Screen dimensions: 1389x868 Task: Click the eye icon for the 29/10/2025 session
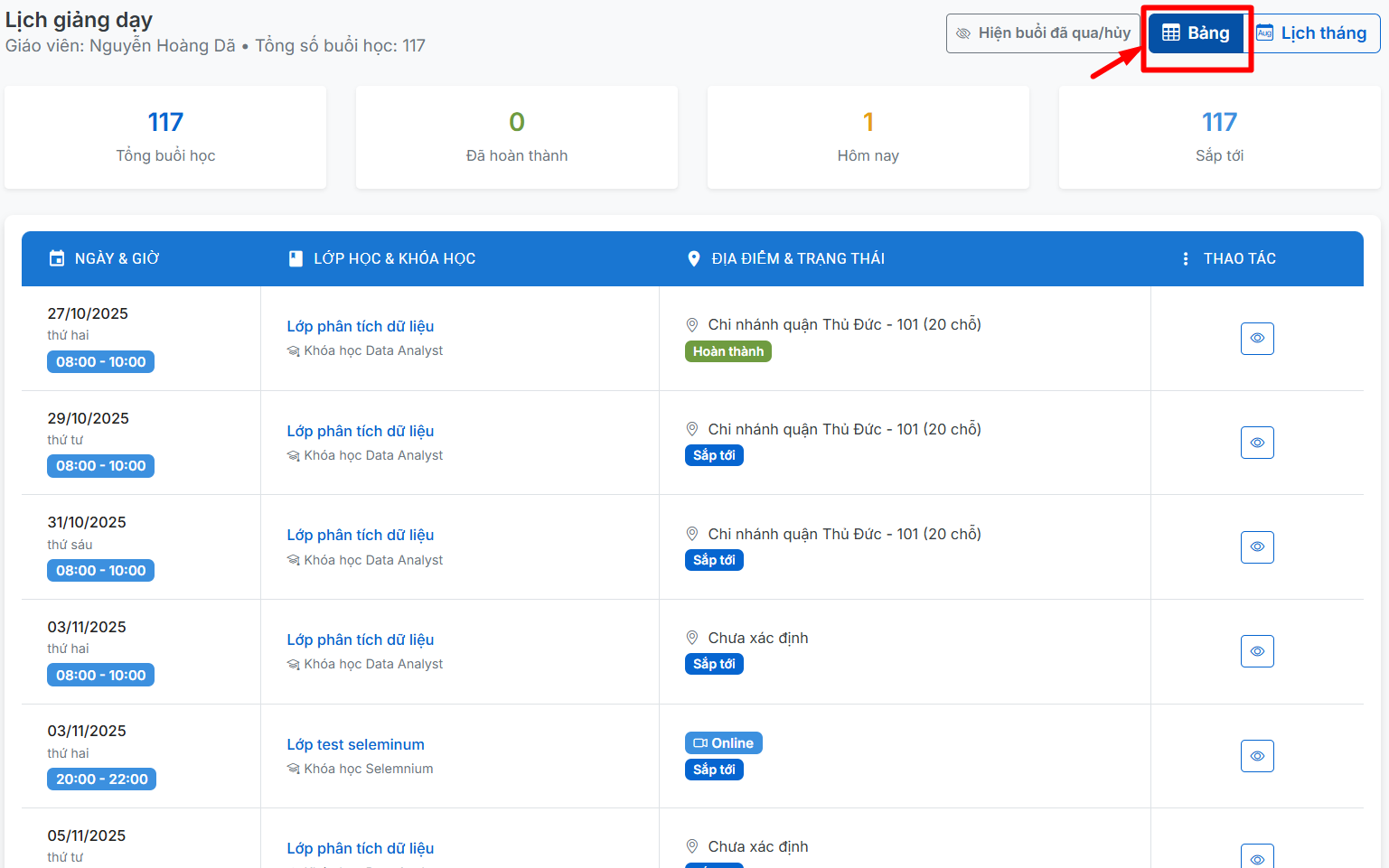[x=1256, y=443]
